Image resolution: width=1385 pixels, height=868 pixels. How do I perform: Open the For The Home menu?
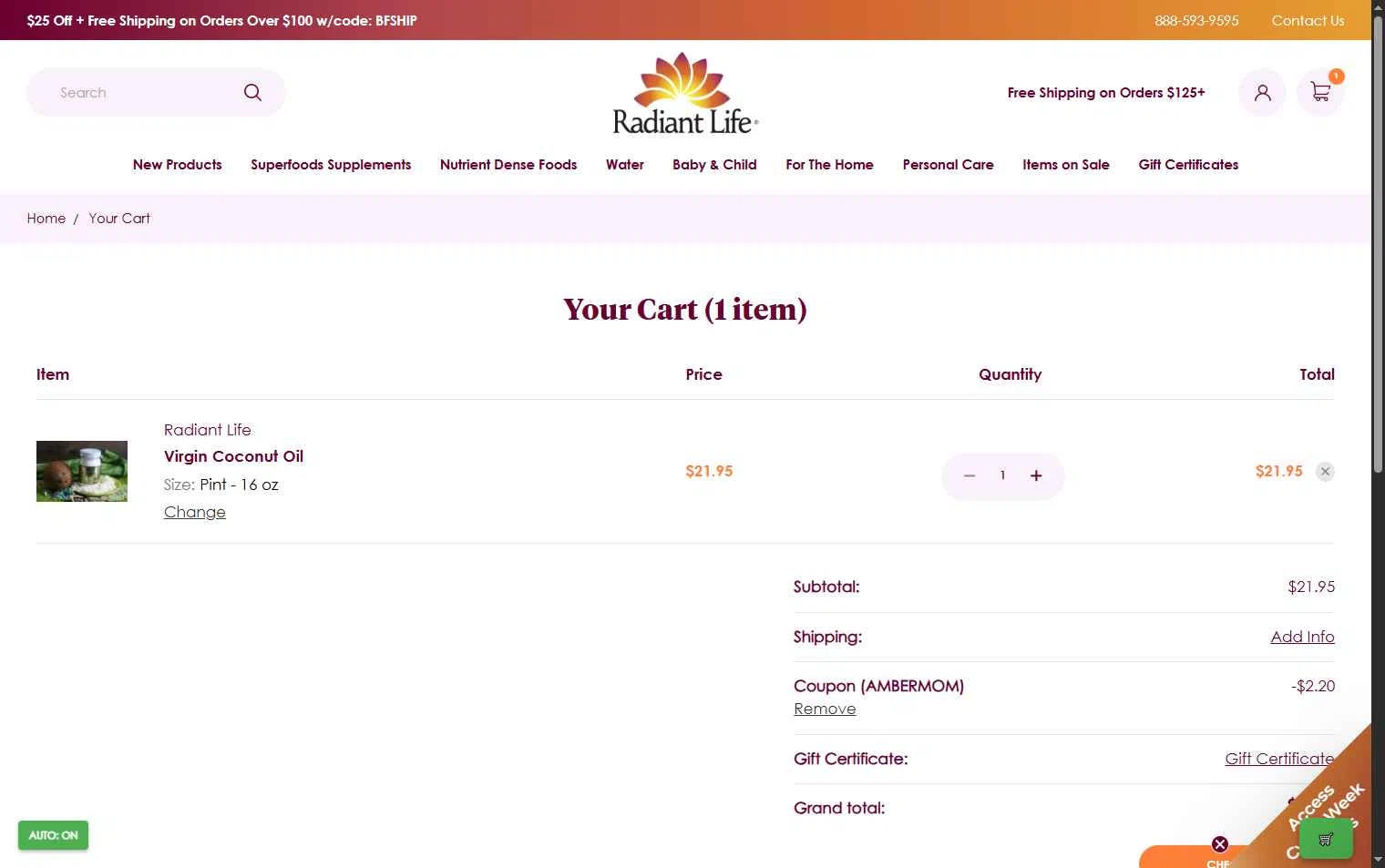tap(829, 165)
